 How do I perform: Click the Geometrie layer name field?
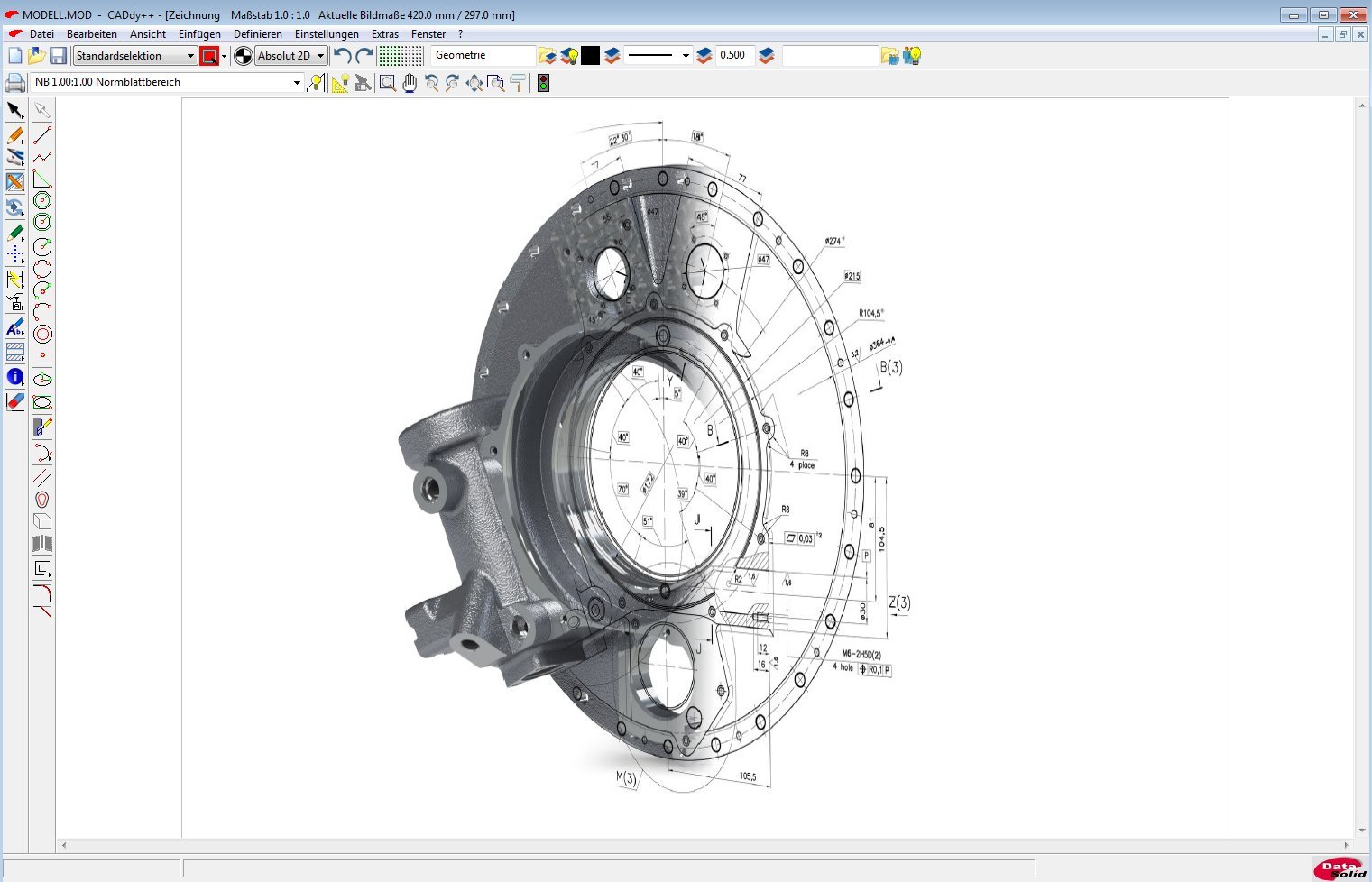[483, 56]
